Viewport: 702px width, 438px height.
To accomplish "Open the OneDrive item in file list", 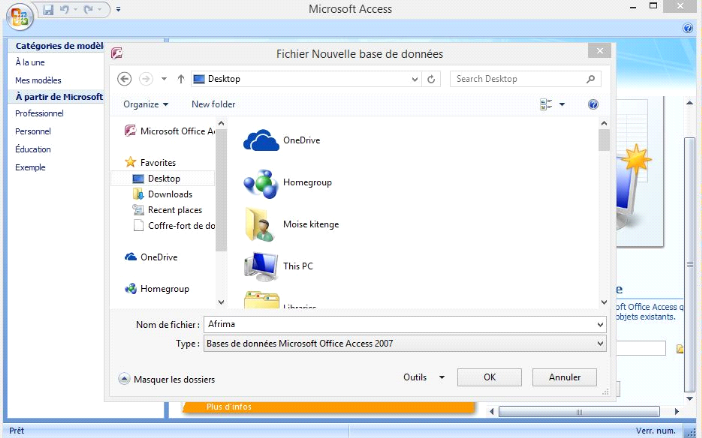I will [300, 140].
